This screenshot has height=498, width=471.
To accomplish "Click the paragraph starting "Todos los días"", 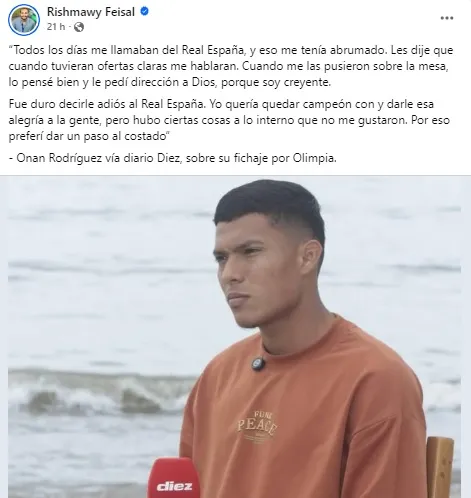I will point(231,66).
